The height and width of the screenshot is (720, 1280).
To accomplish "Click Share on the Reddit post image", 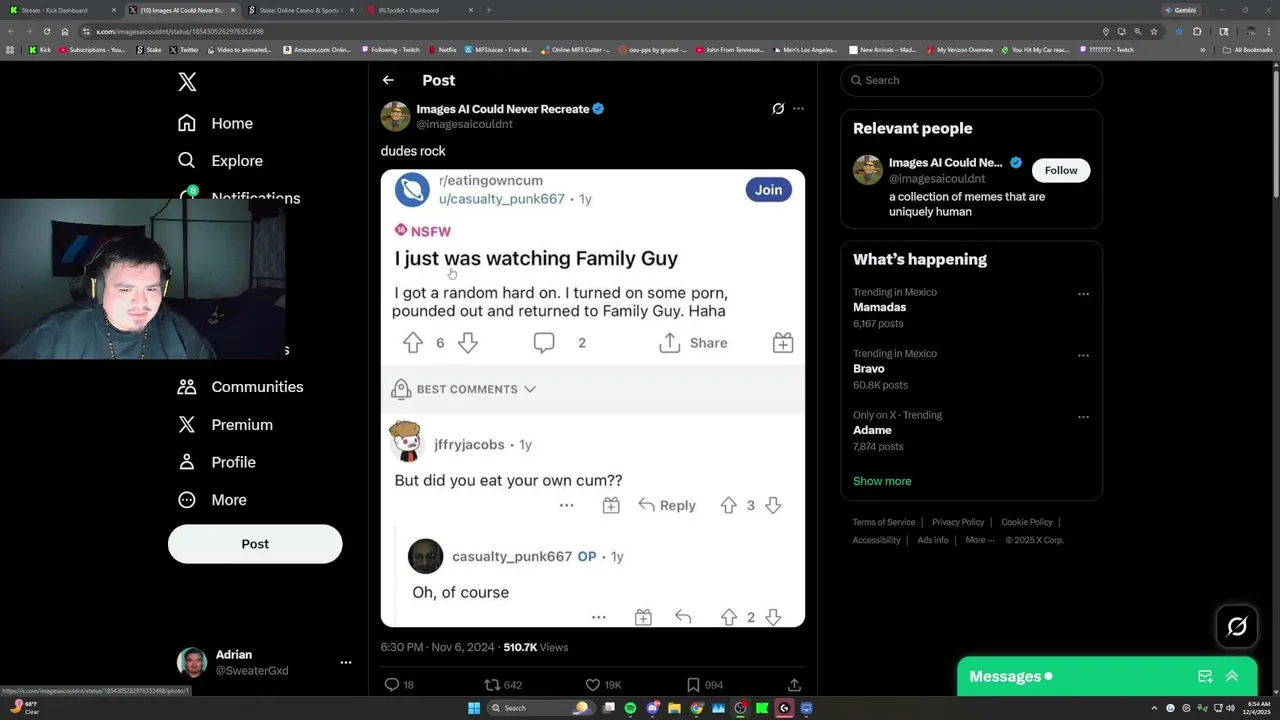I will click(693, 343).
